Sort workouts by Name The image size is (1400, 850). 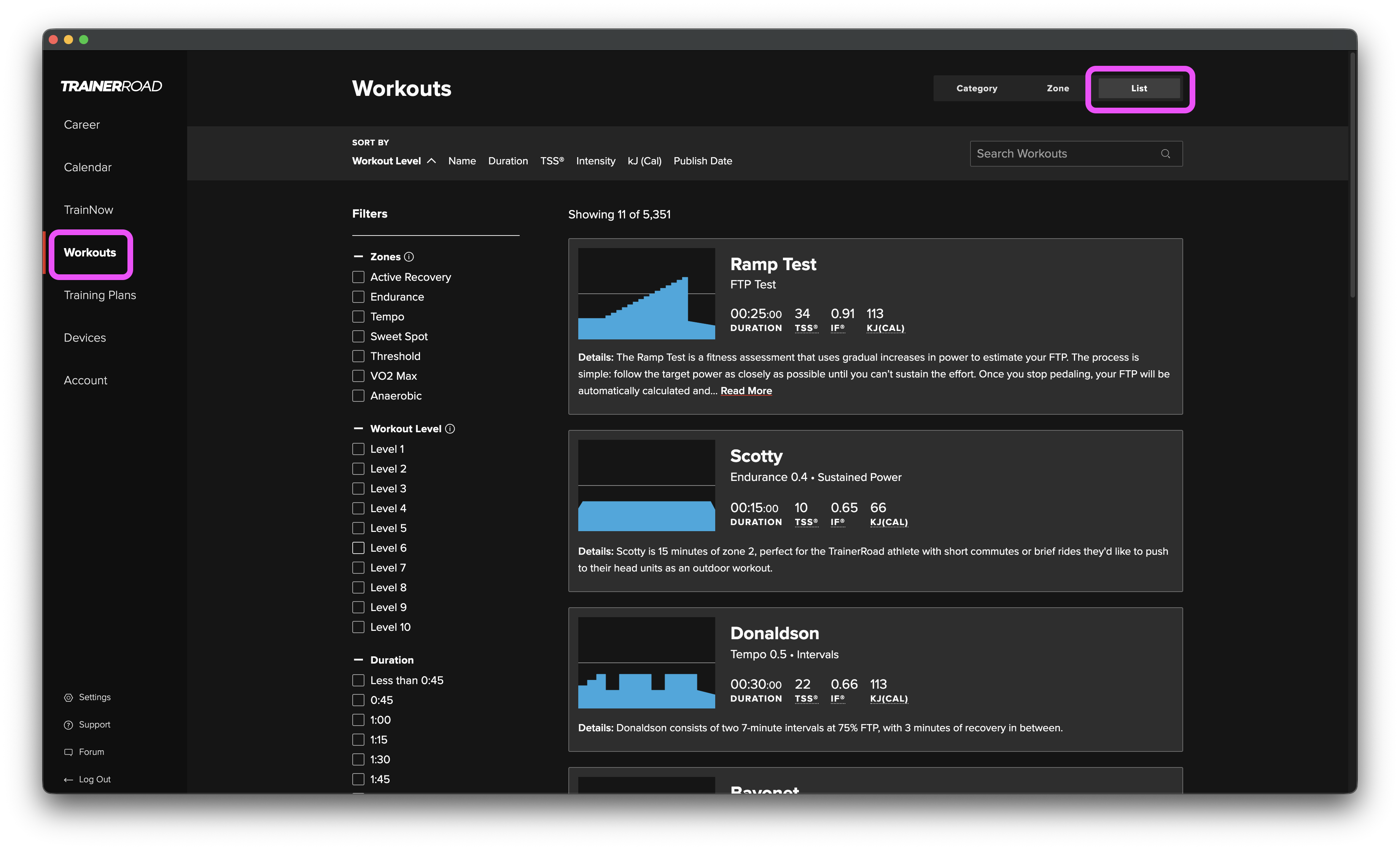tap(462, 161)
